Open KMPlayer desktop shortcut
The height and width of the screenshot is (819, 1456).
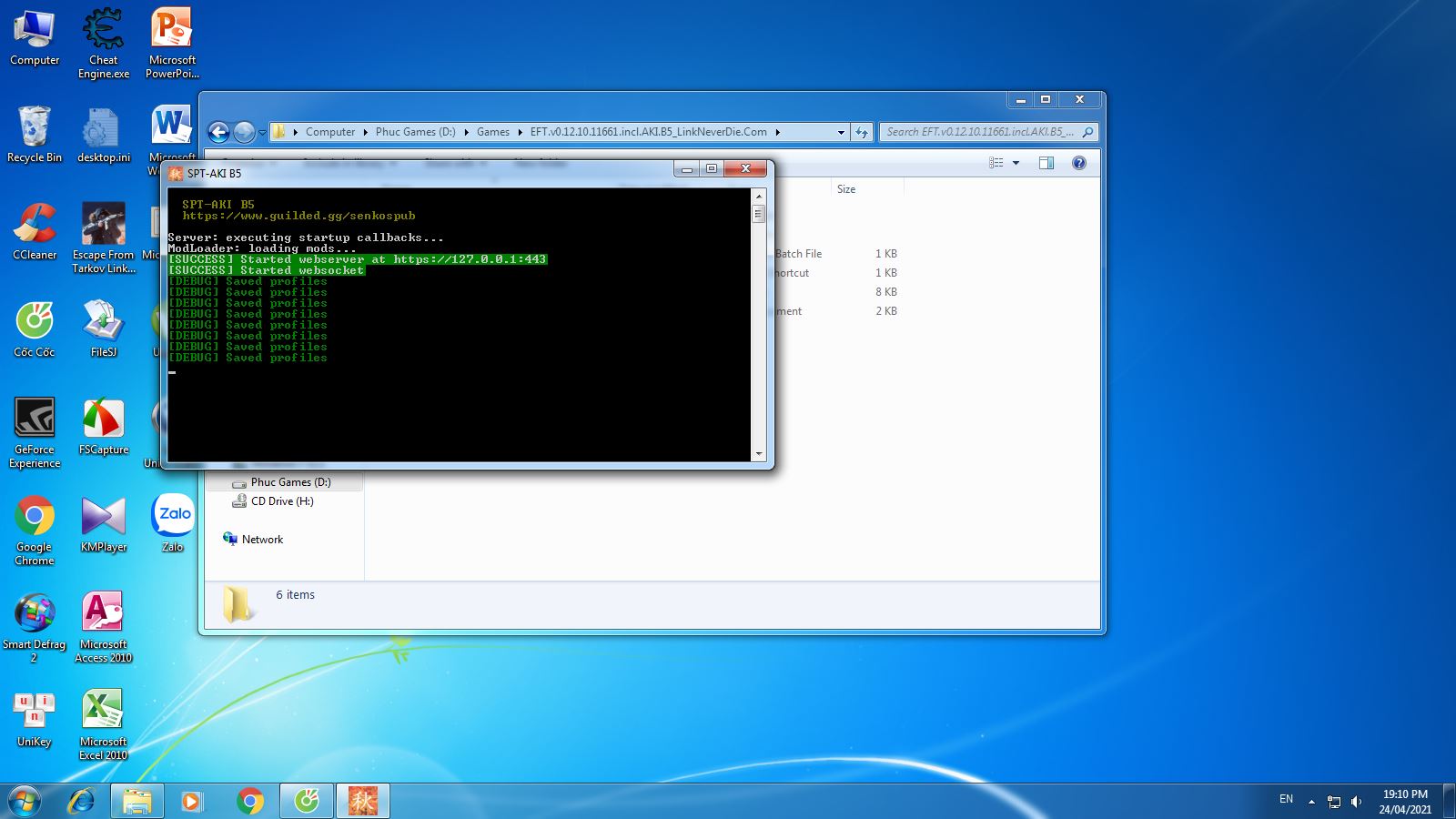(104, 524)
